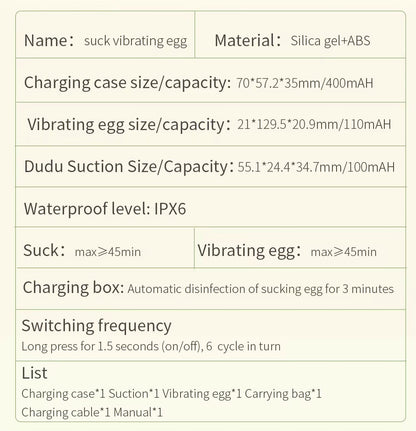Select the 55.1*24.4*34.7mm/100mAH value

point(316,167)
